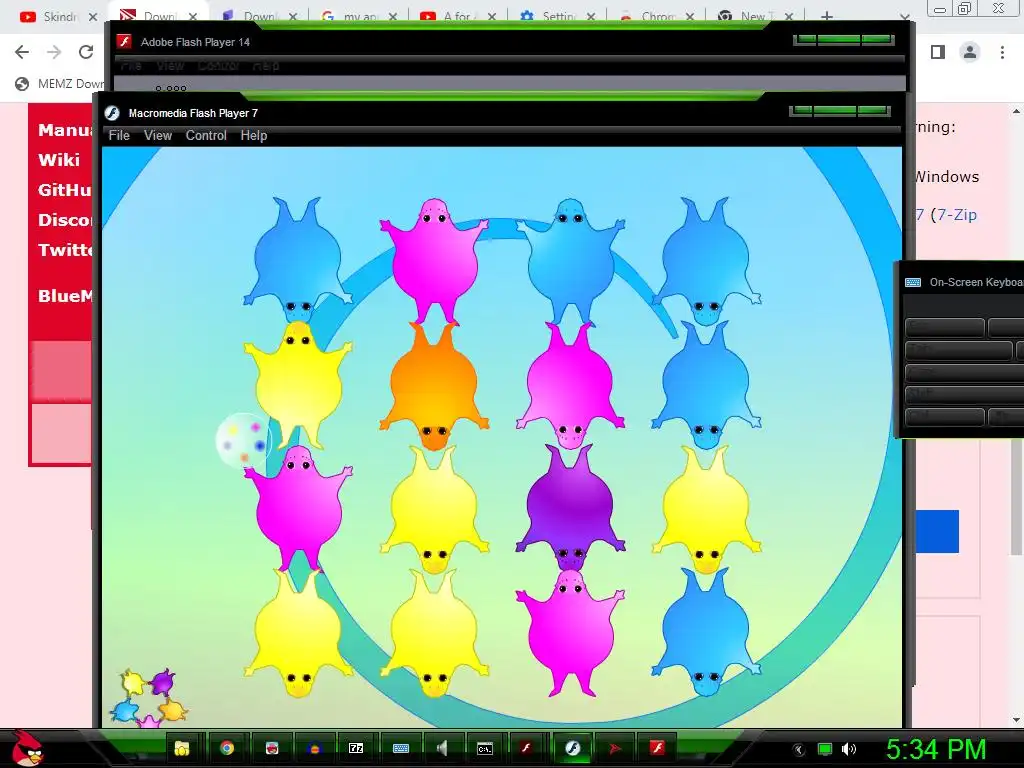Open the Chrome tab search chevron
Screen dimensions: 1024x768
(x=904, y=16)
